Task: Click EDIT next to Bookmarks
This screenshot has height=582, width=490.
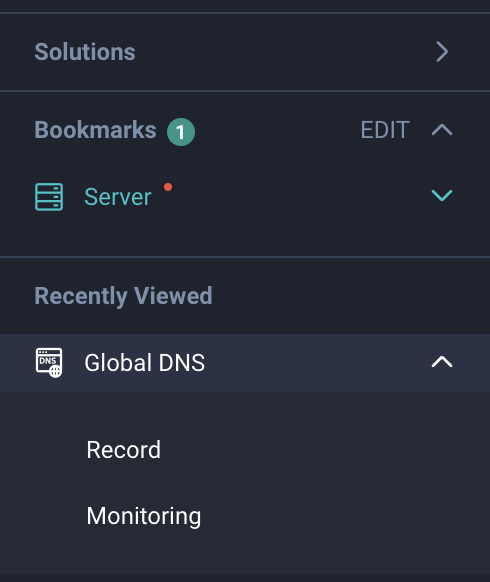Action: pyautogui.click(x=385, y=130)
